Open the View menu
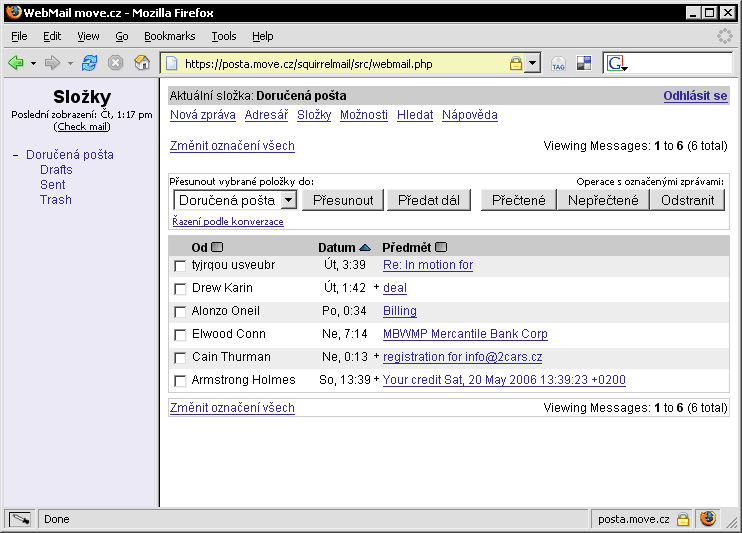Screen dimensions: 742x533 [88, 36]
